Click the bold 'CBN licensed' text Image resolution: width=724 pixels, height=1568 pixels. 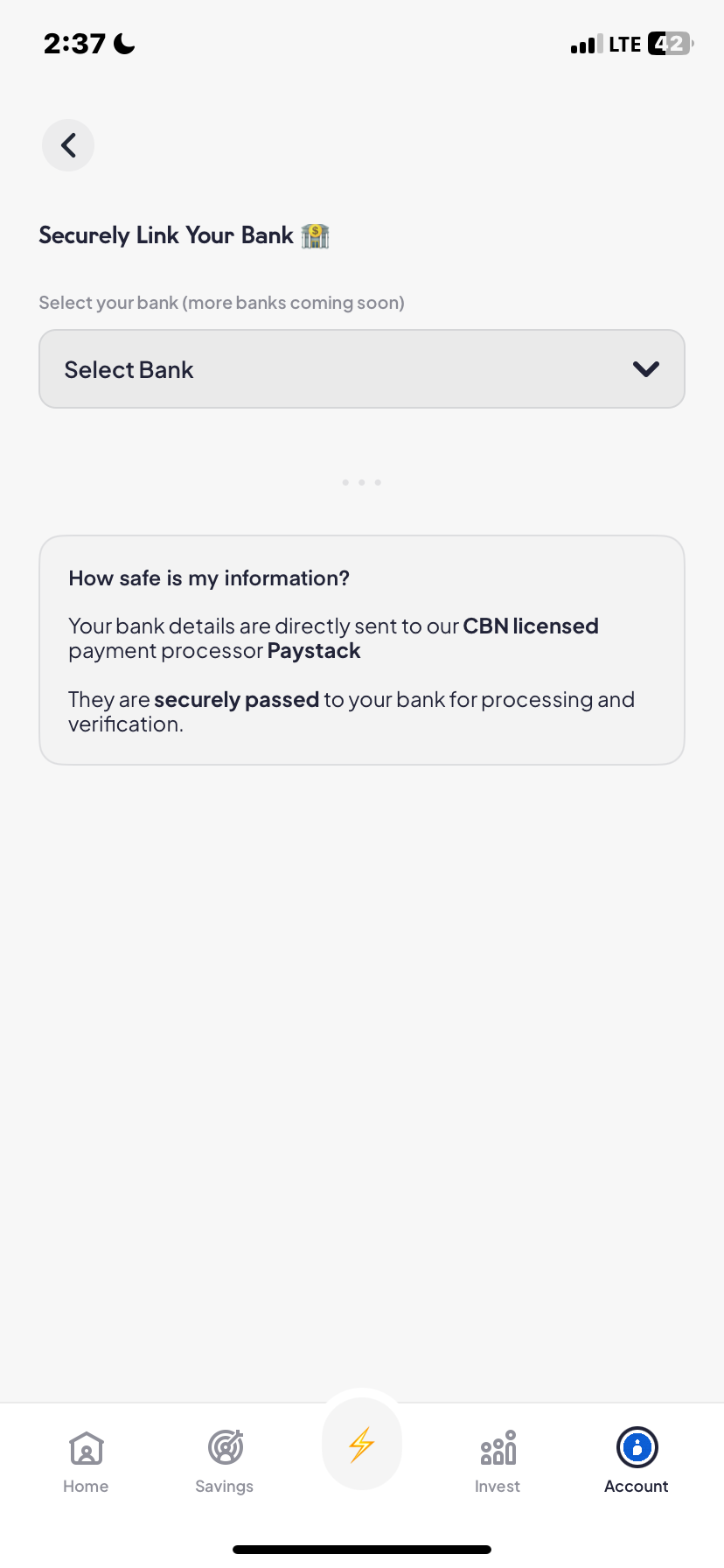[x=531, y=626]
